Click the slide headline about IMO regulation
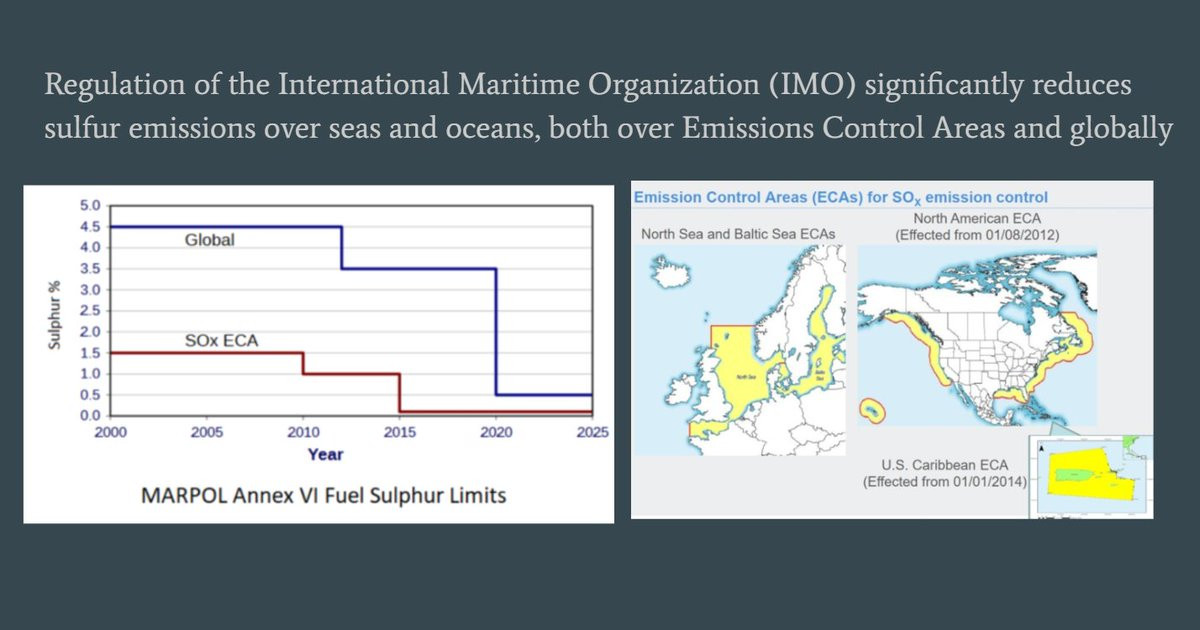The image size is (1200, 630). coord(607,107)
